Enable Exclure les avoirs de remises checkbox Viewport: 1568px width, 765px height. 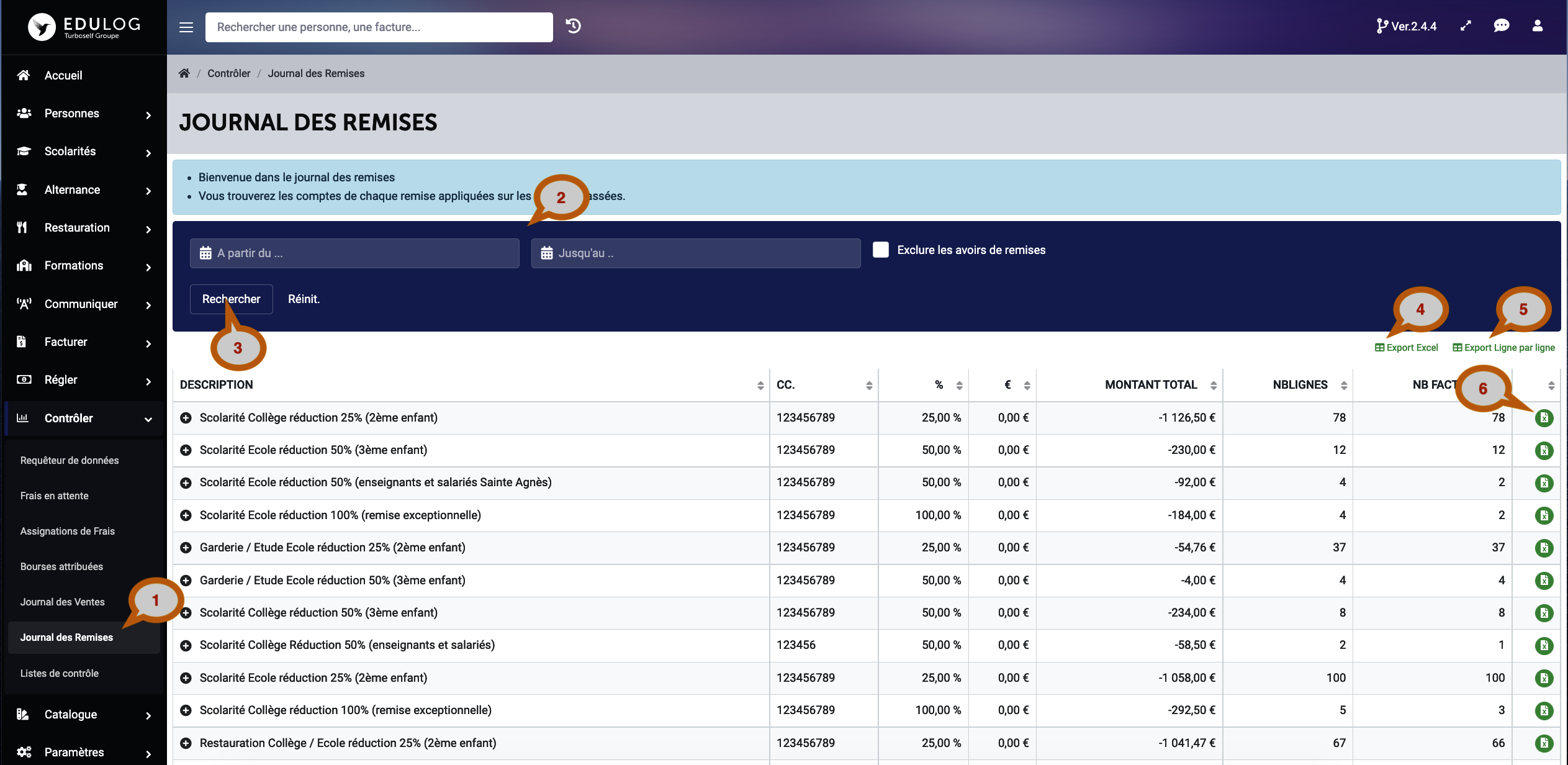tap(880, 250)
